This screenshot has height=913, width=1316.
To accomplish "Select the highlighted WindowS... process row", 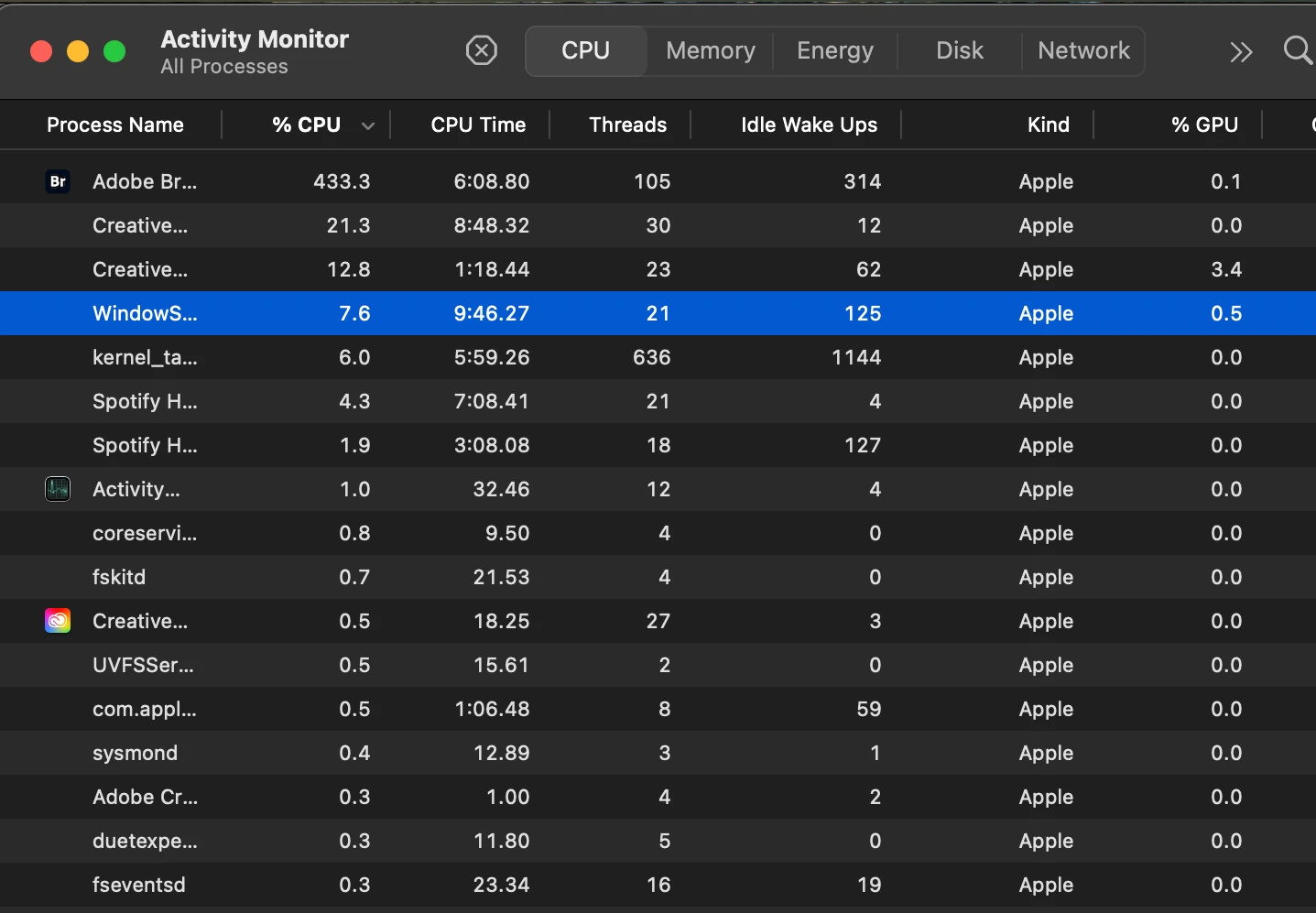I will (x=658, y=313).
